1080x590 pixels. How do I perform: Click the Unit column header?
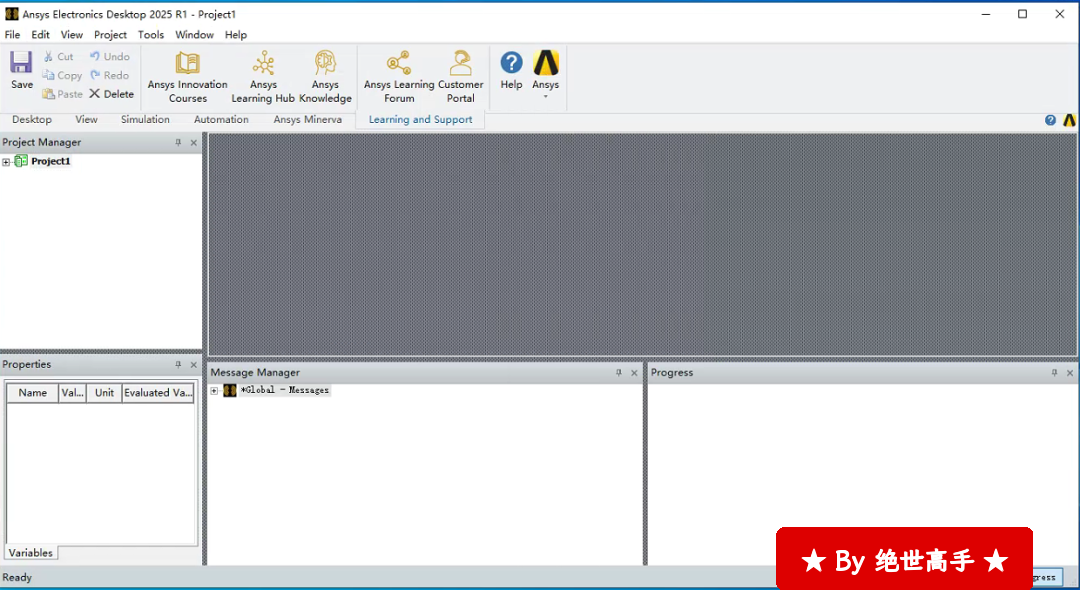pos(104,393)
